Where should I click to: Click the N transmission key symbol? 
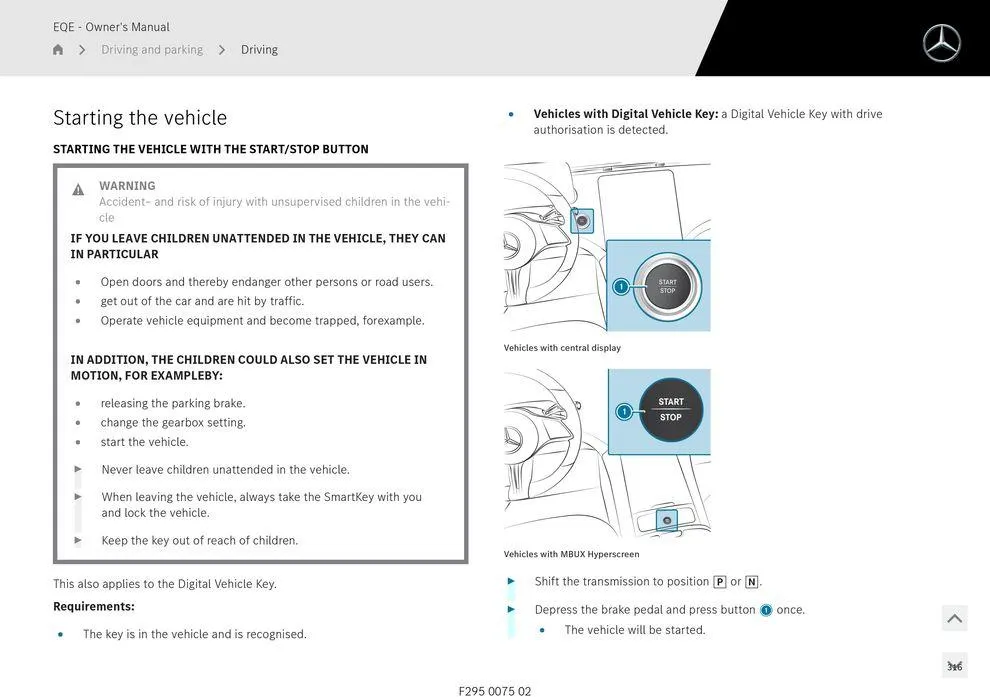(x=752, y=580)
